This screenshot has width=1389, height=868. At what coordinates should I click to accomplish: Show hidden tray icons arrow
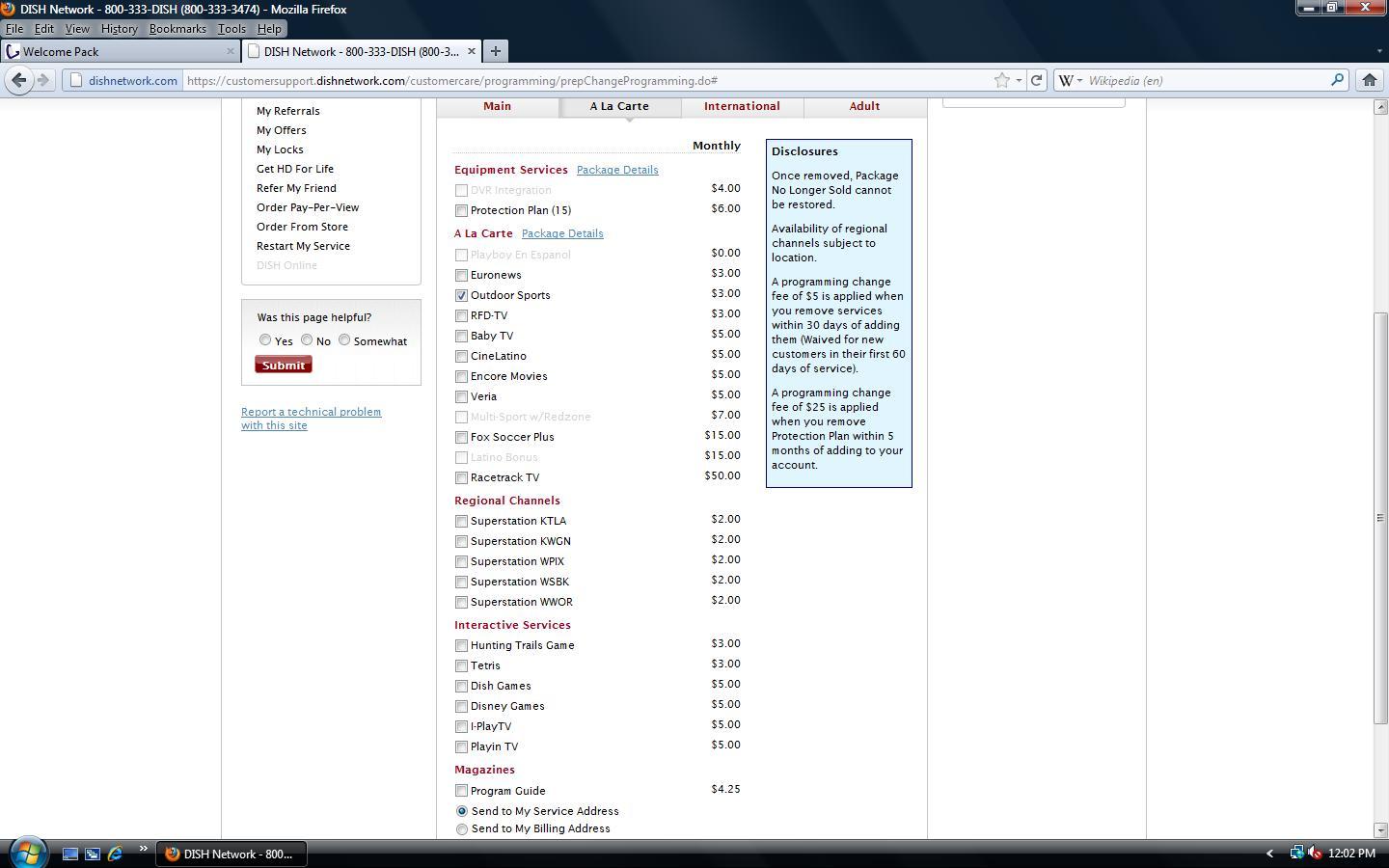[1269, 854]
